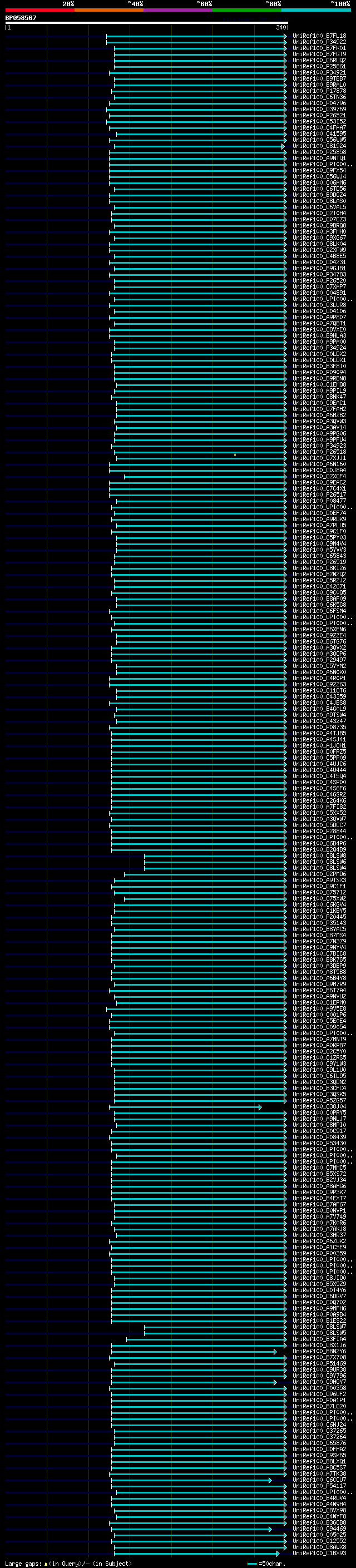Click the label UniRef100_P08439
Image resolution: width=356 pixels, height=1568 pixels.
pos(319,1137)
